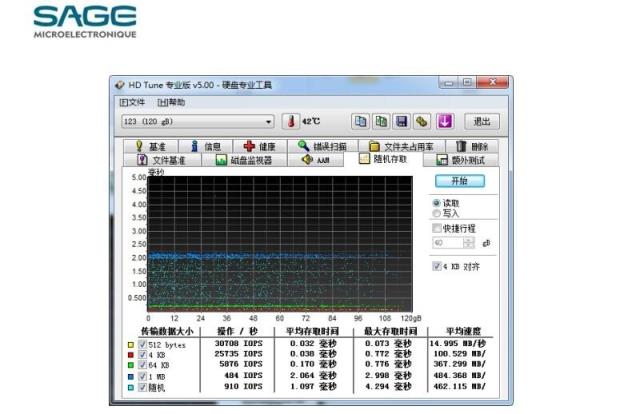The image size is (640, 414).
Task: Toggle the 4 KB 对齐 alignment checkbox
Action: [x=437, y=266]
